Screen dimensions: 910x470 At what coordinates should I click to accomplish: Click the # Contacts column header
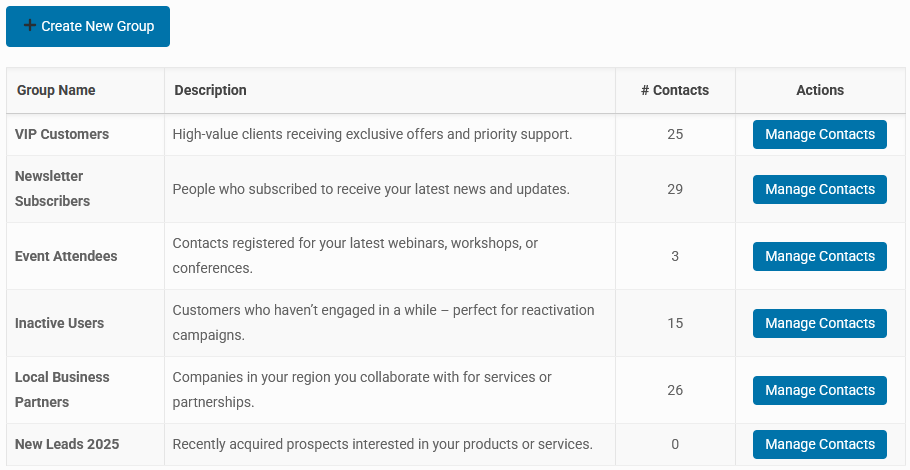click(675, 90)
